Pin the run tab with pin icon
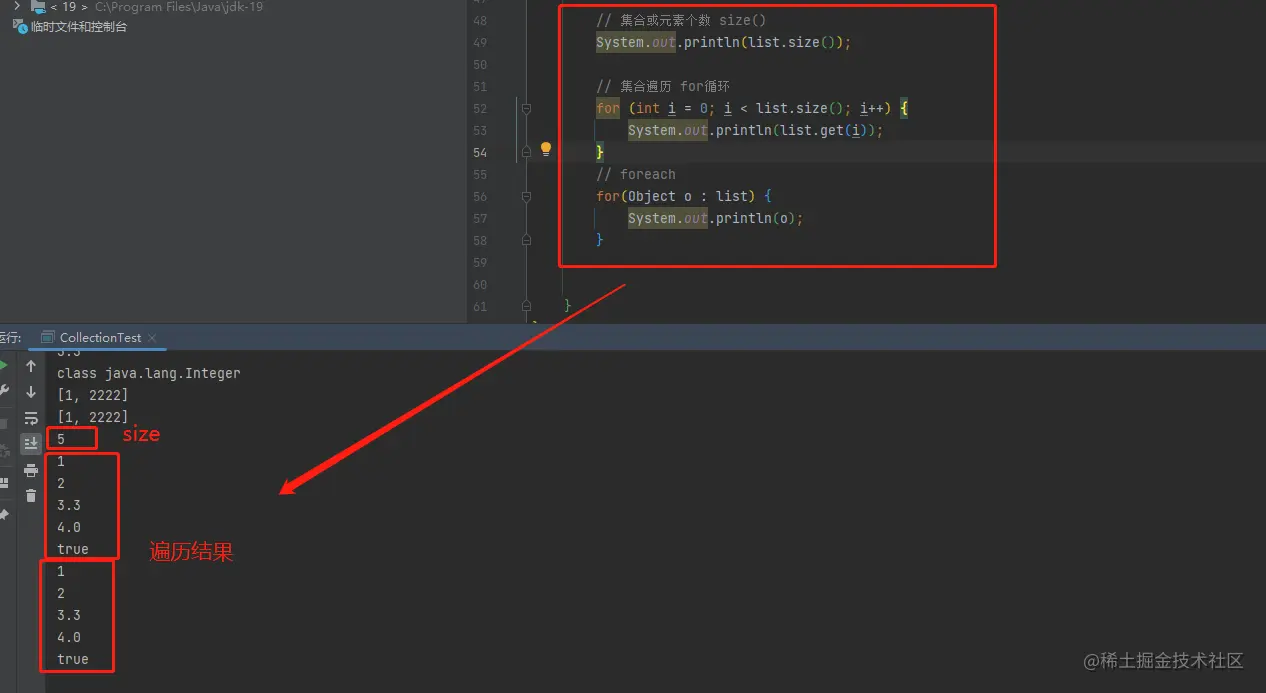This screenshot has height=693, width=1266. pos(4,515)
